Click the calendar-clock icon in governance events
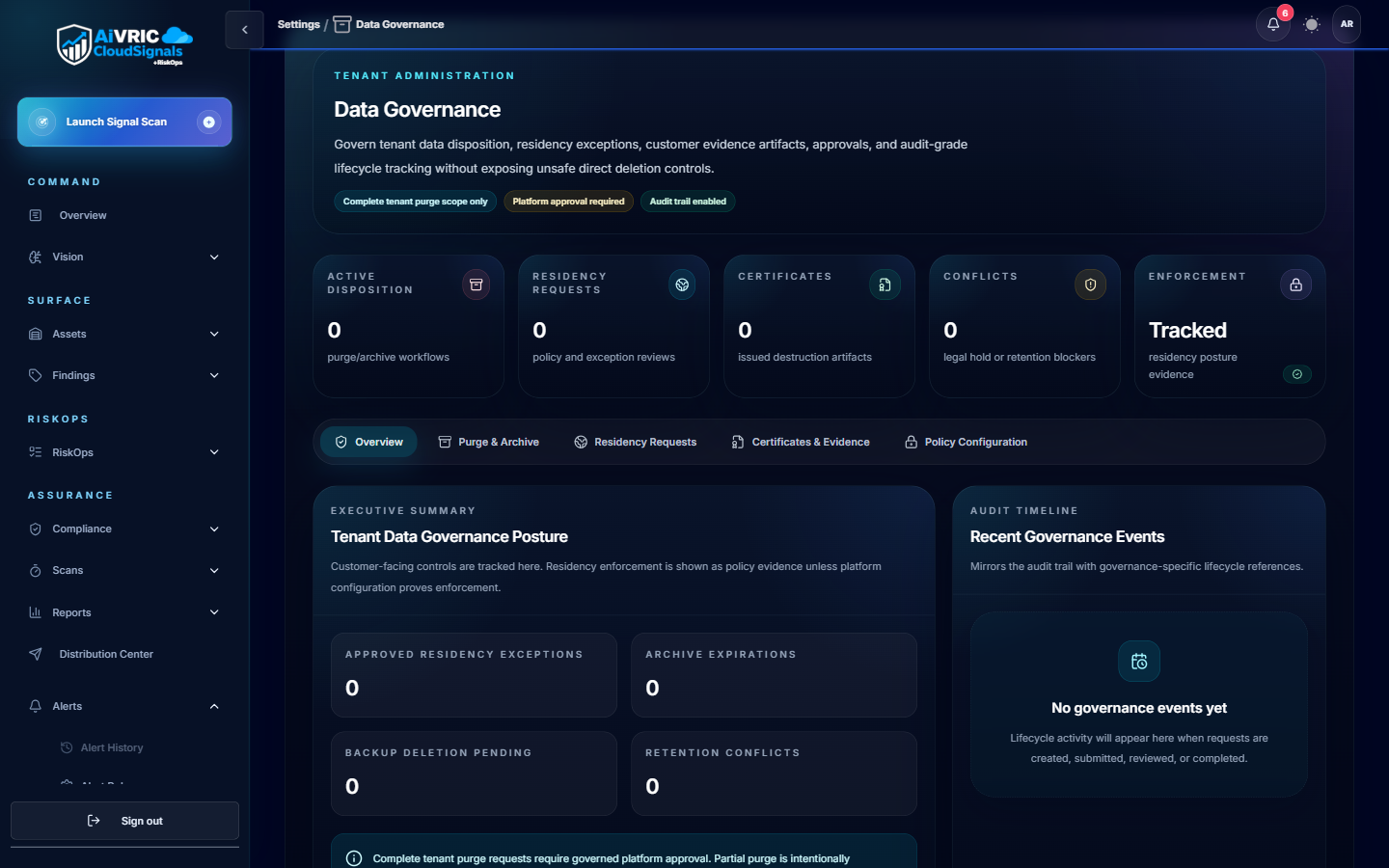1389x868 pixels. pyautogui.click(x=1139, y=662)
